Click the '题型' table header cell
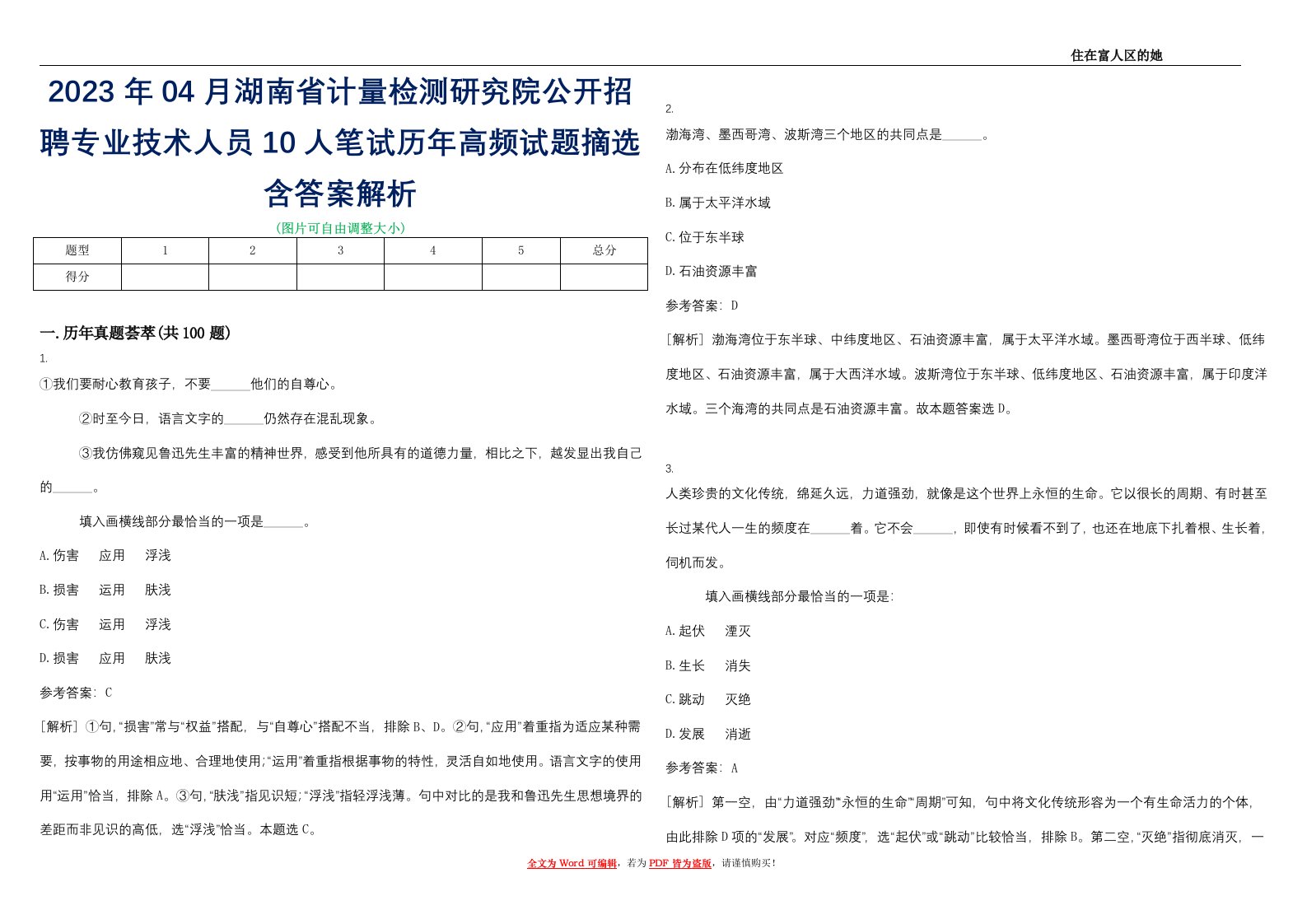This screenshot has width=1307, height=924. pyautogui.click(x=77, y=250)
